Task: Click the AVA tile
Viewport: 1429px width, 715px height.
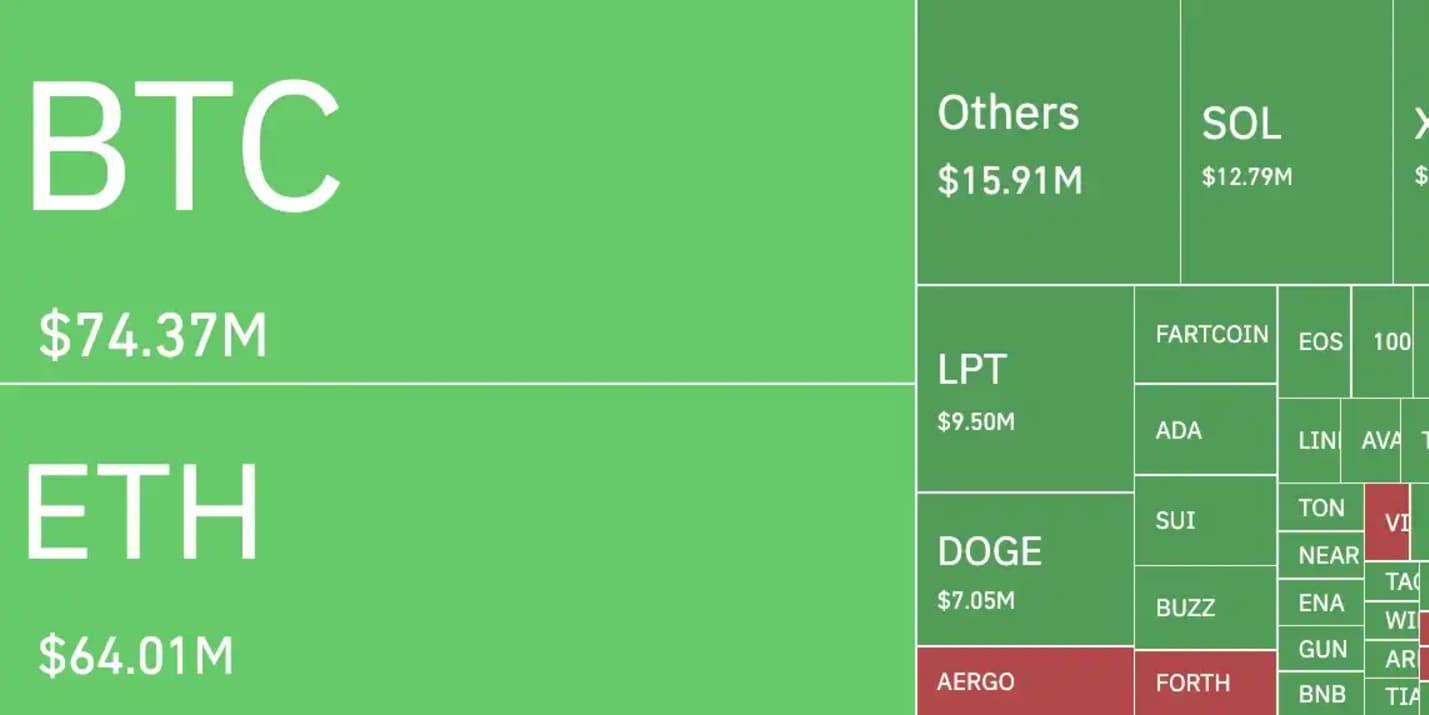Action: point(1372,440)
